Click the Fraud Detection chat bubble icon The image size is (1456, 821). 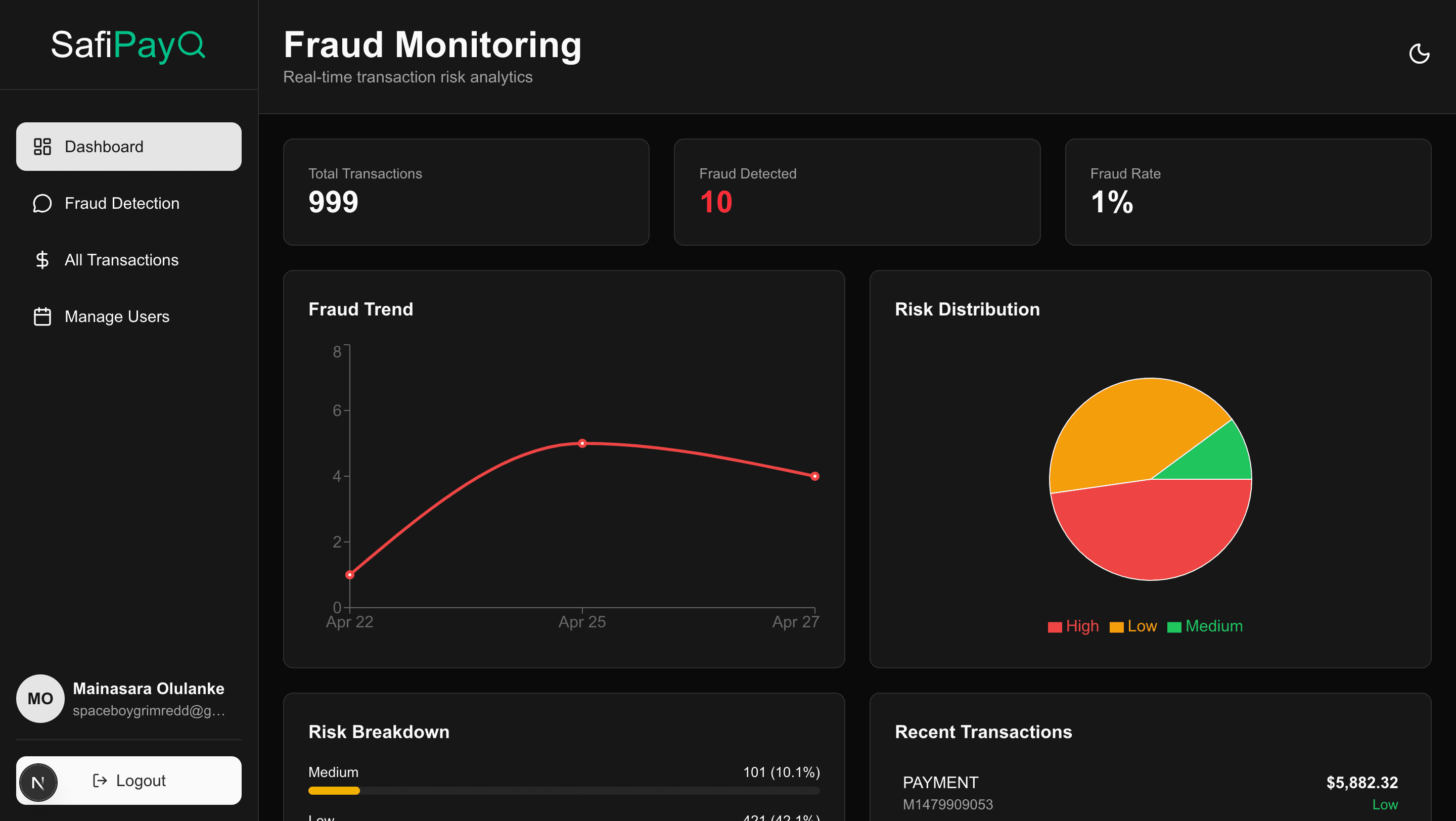[42, 203]
